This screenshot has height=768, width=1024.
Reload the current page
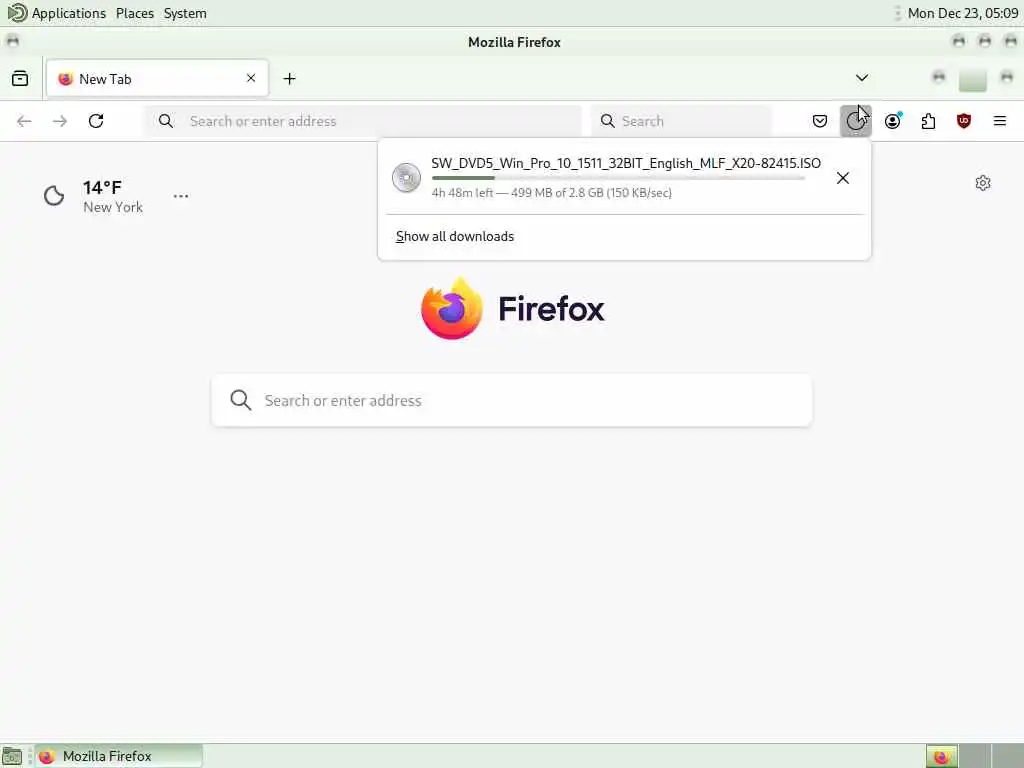point(96,121)
